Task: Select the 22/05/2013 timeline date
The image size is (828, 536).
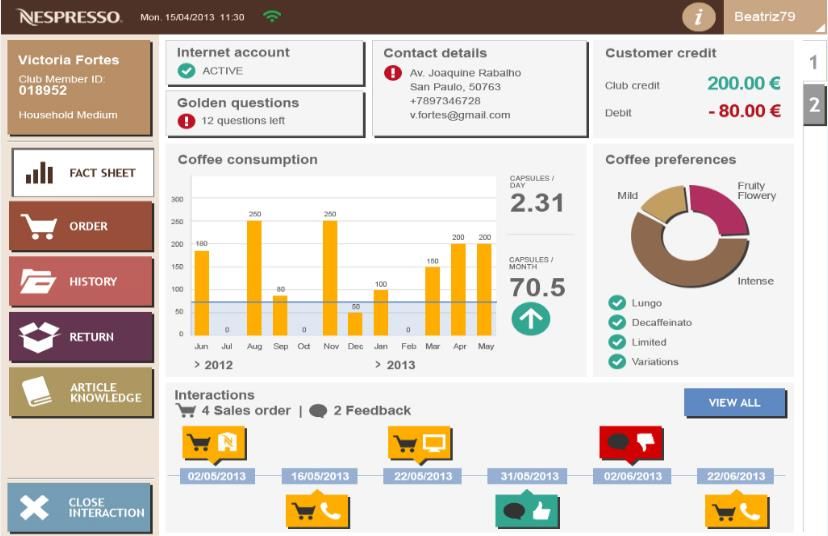Action: click(423, 476)
